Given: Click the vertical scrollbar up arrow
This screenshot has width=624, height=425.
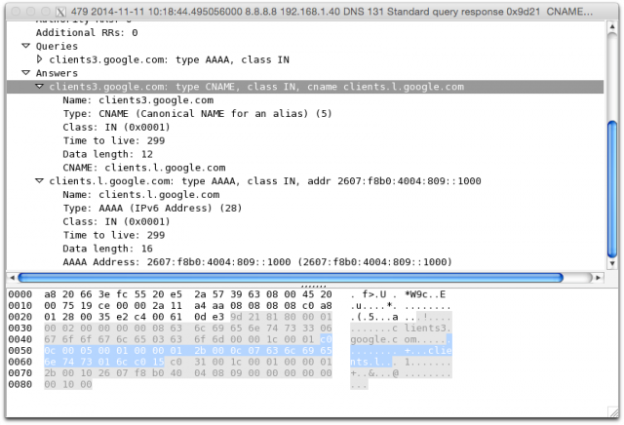Looking at the screenshot, I should pyautogui.click(x=612, y=26).
